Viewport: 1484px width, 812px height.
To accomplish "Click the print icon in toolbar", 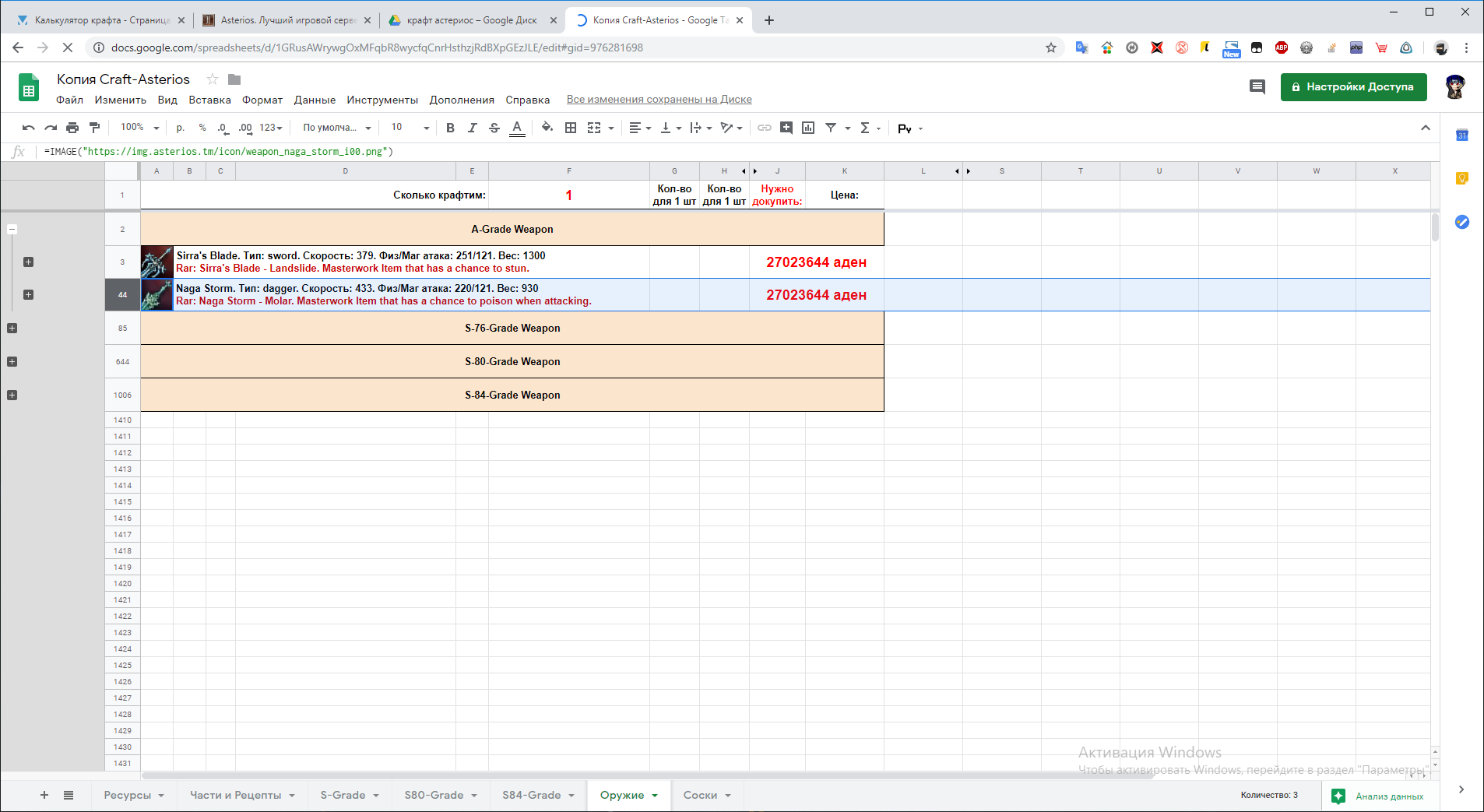I will pyautogui.click(x=72, y=128).
